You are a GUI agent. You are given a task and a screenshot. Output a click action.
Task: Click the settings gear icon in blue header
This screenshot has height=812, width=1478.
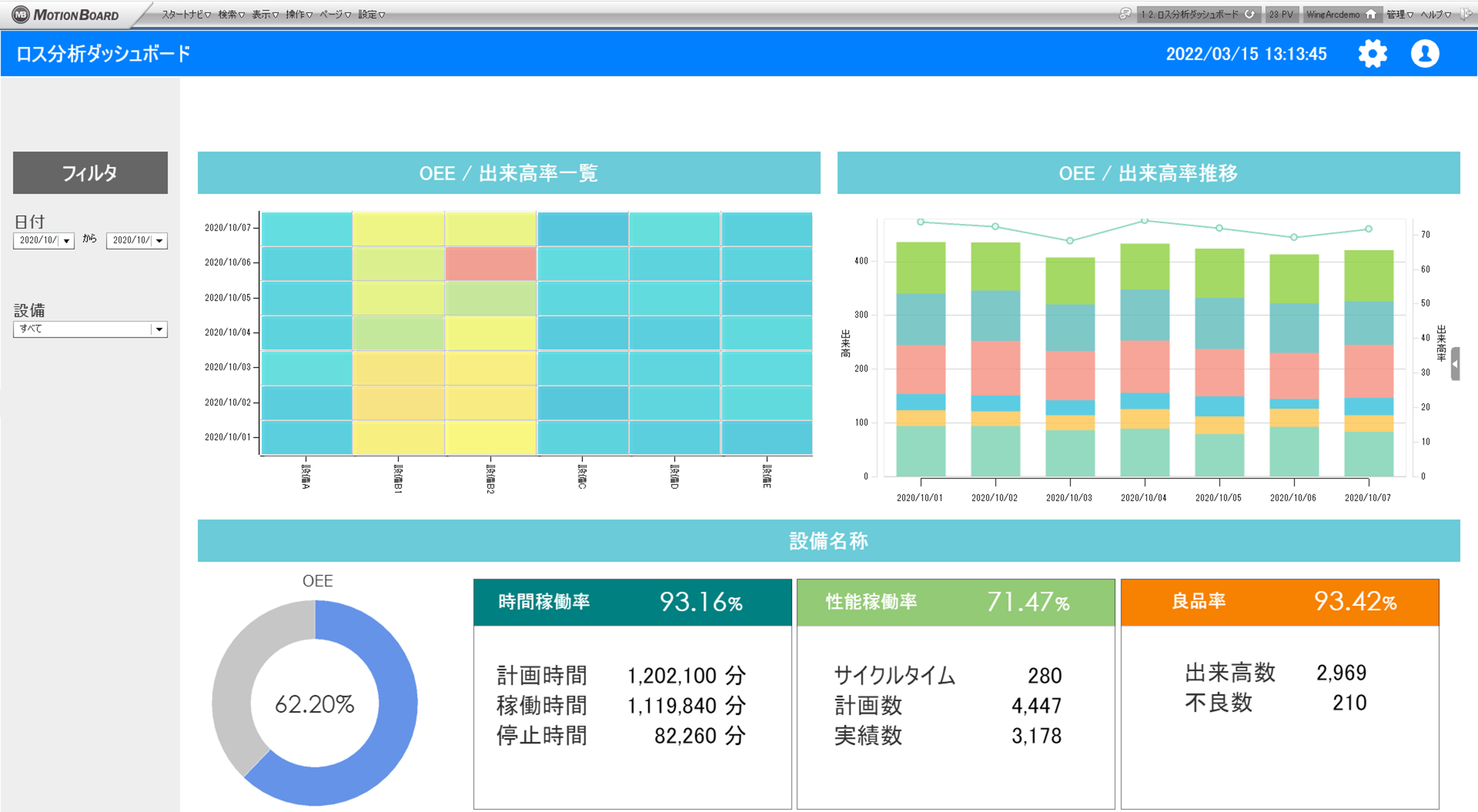(1372, 54)
